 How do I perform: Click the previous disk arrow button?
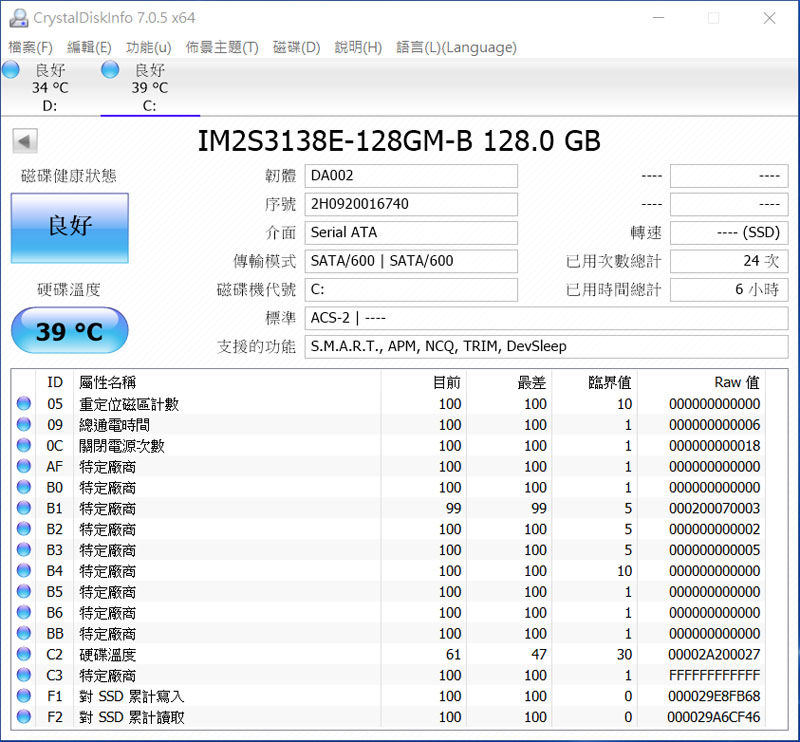[25, 141]
